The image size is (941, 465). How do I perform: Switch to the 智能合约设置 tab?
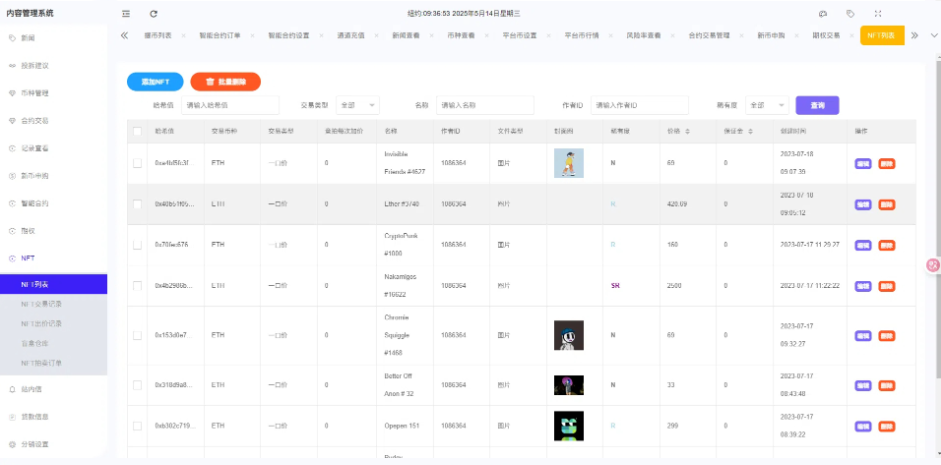289,35
